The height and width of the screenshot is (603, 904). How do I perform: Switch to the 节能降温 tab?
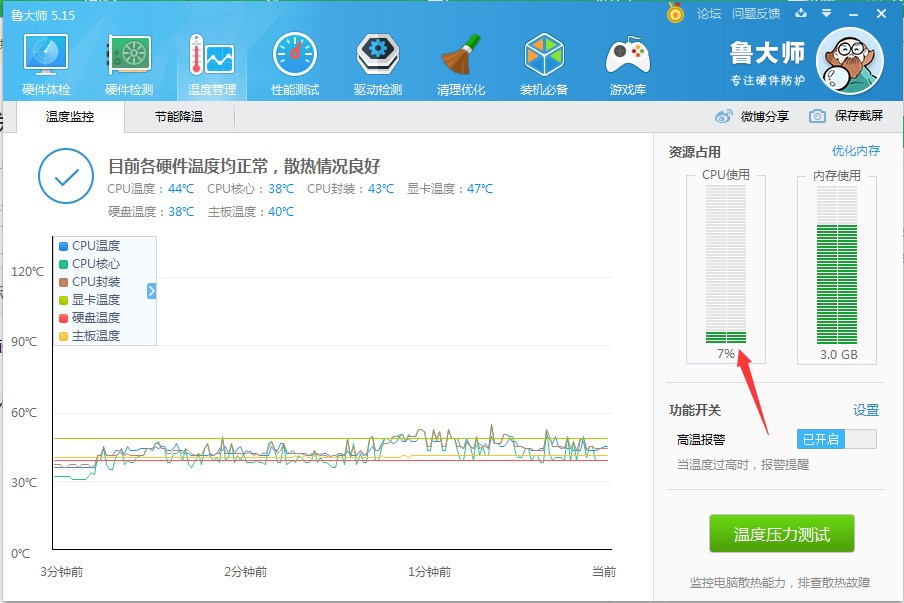(x=179, y=117)
